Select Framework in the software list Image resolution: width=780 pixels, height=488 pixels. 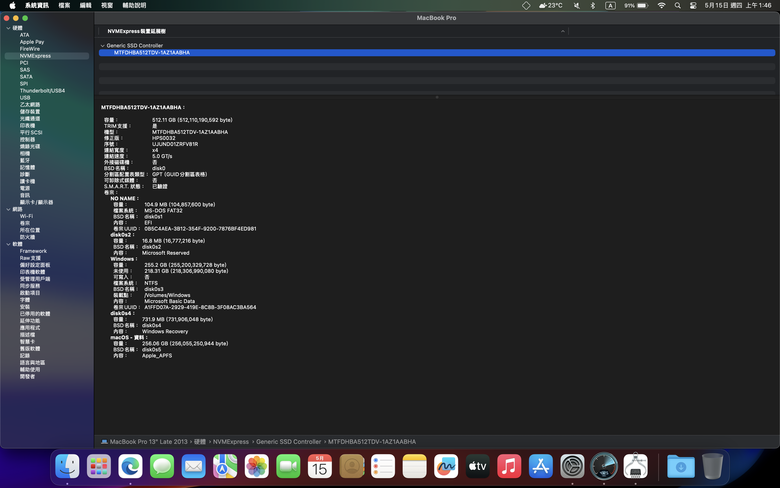(x=33, y=251)
